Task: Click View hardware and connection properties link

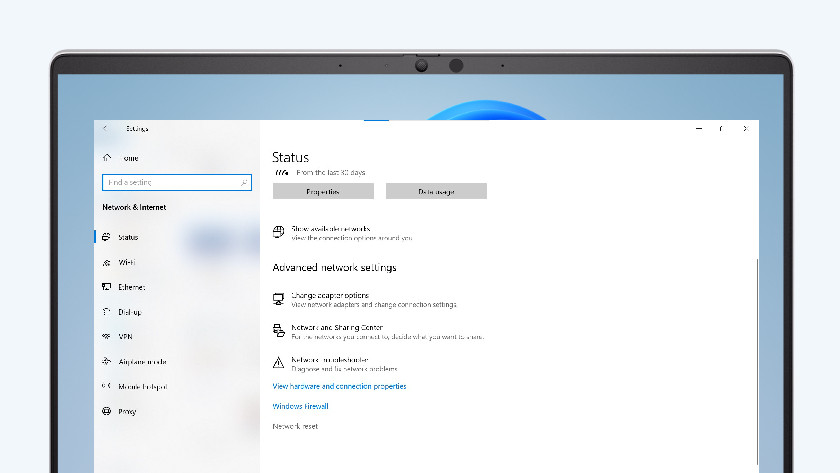Action: point(339,386)
